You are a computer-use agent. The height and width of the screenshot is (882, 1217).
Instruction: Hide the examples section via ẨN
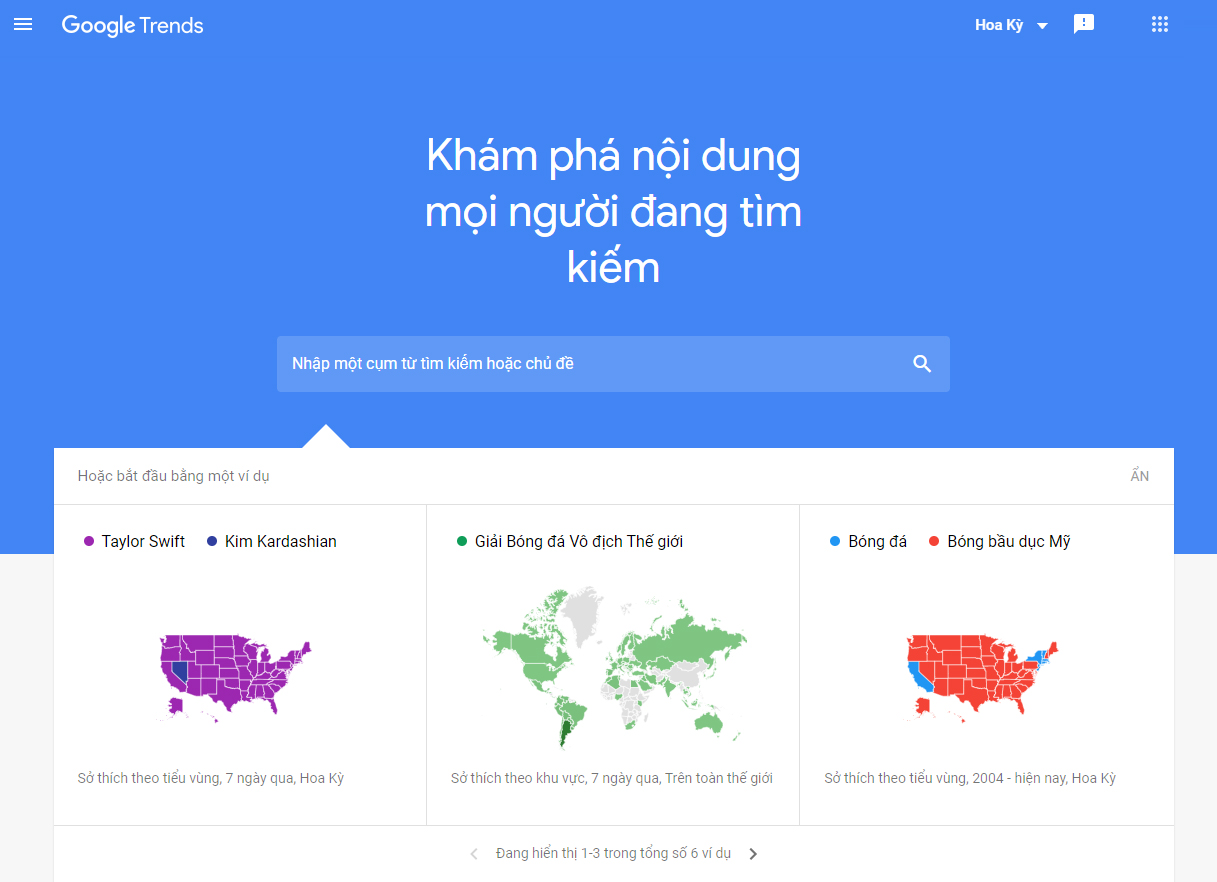pyautogui.click(x=1139, y=476)
